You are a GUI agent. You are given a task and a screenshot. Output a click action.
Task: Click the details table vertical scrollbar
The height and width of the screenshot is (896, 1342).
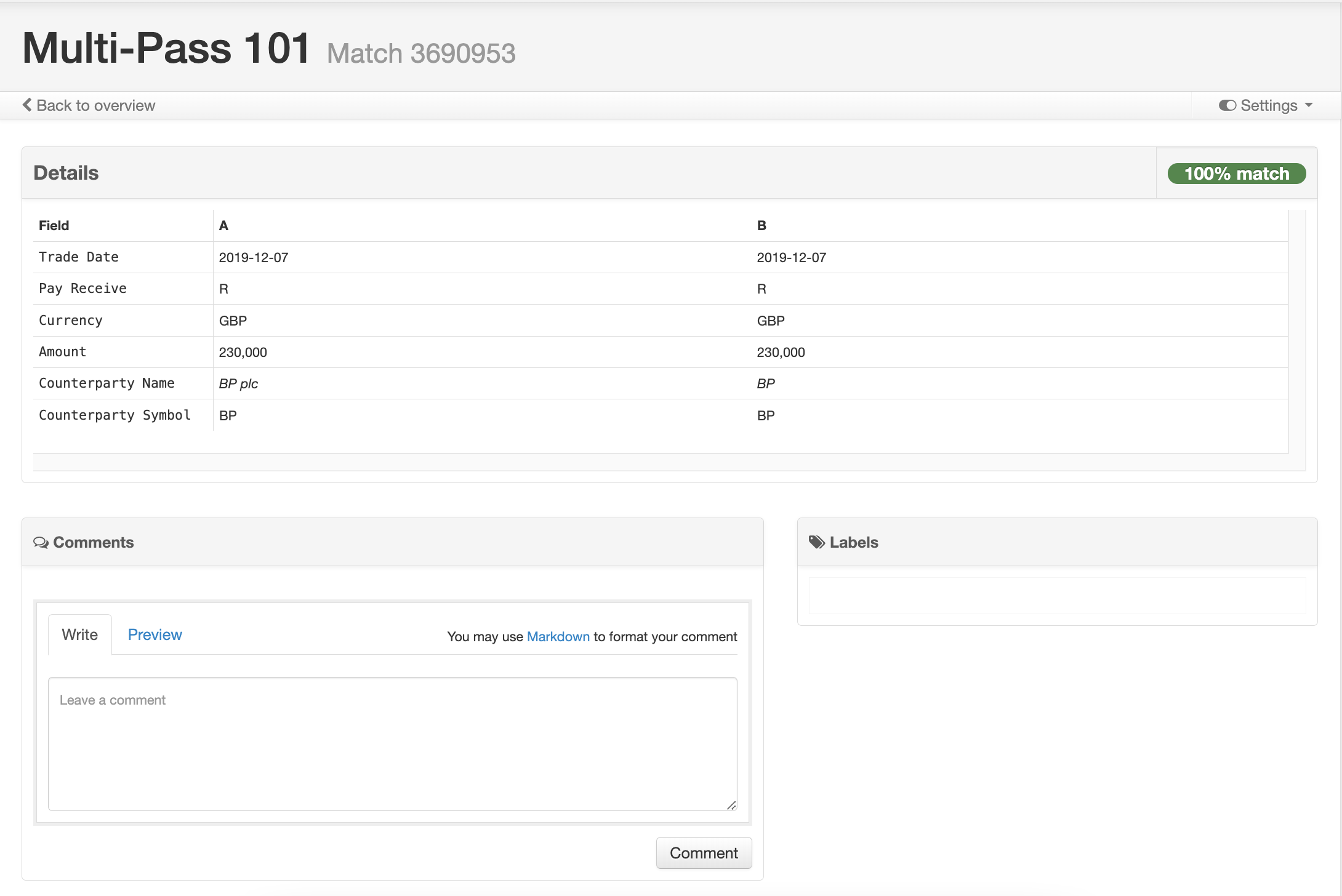pos(1297,332)
